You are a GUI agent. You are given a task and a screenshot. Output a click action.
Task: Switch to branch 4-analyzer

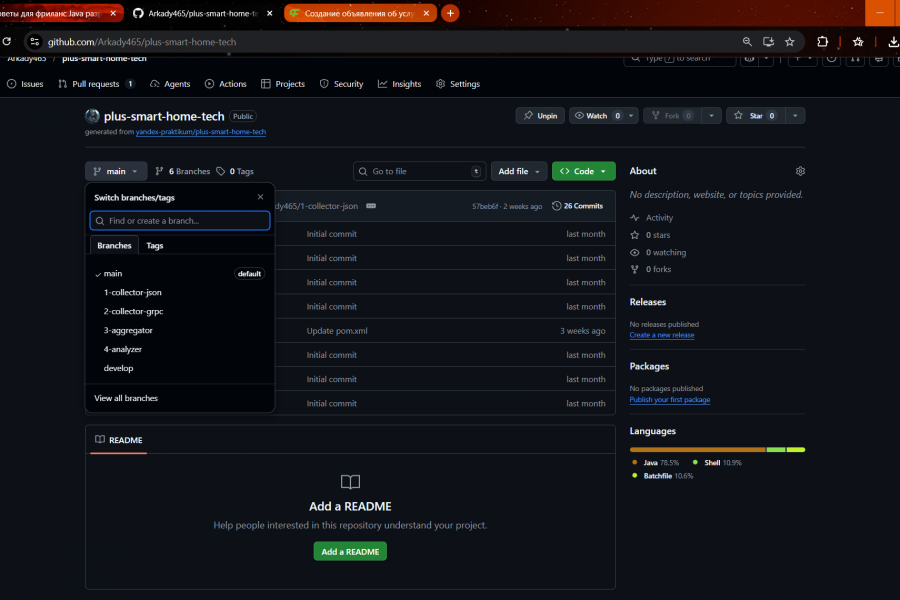coord(180,349)
